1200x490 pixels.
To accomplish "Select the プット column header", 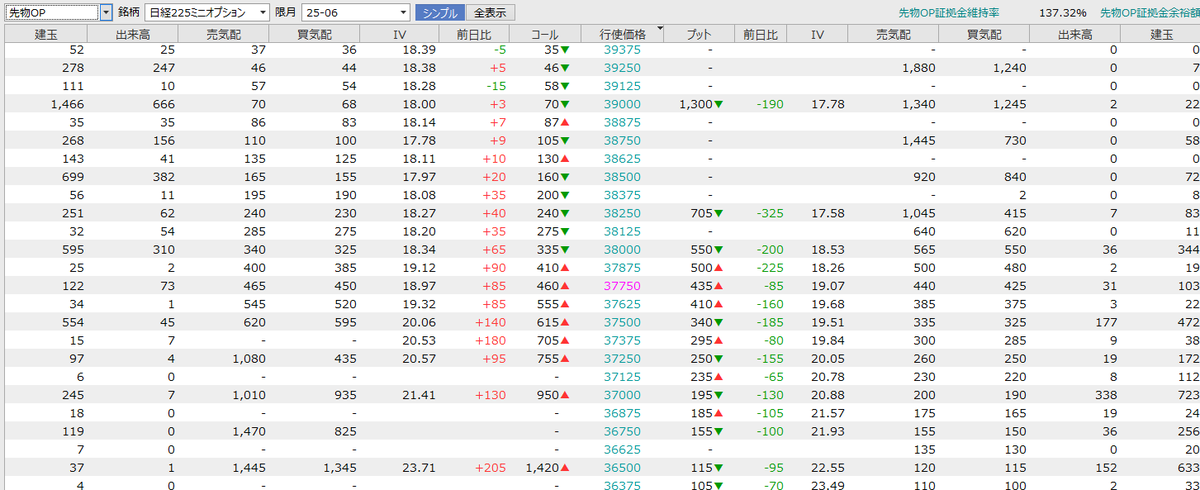I will pos(701,34).
